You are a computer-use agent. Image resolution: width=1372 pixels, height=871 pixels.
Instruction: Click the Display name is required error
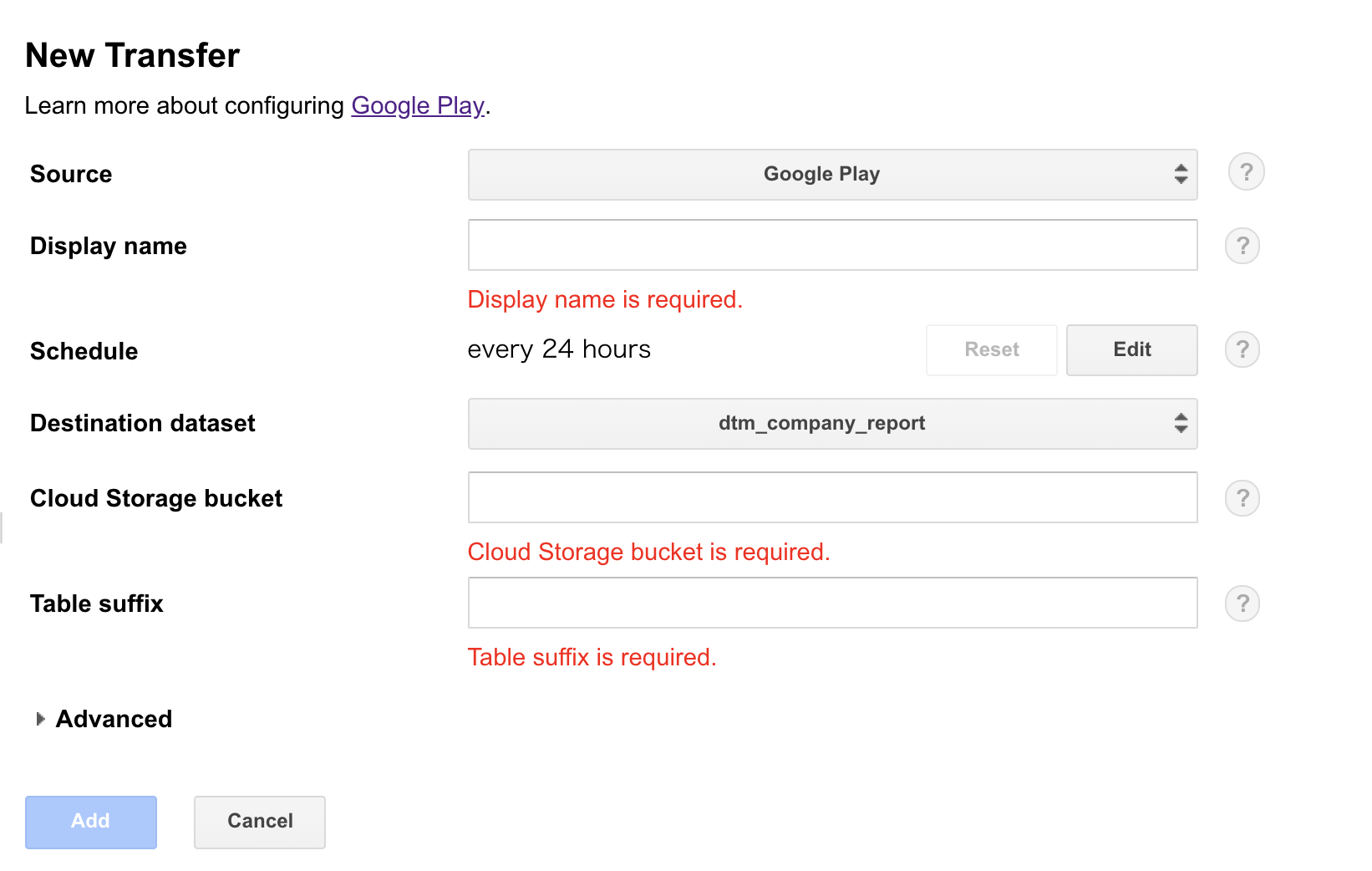coord(605,299)
